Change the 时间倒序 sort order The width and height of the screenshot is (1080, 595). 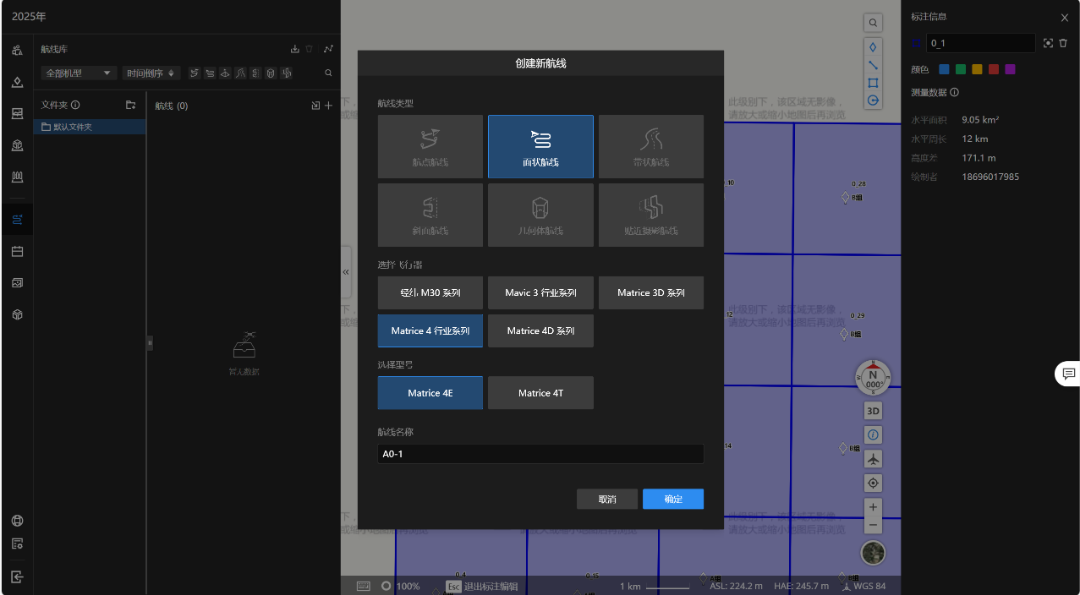point(151,73)
